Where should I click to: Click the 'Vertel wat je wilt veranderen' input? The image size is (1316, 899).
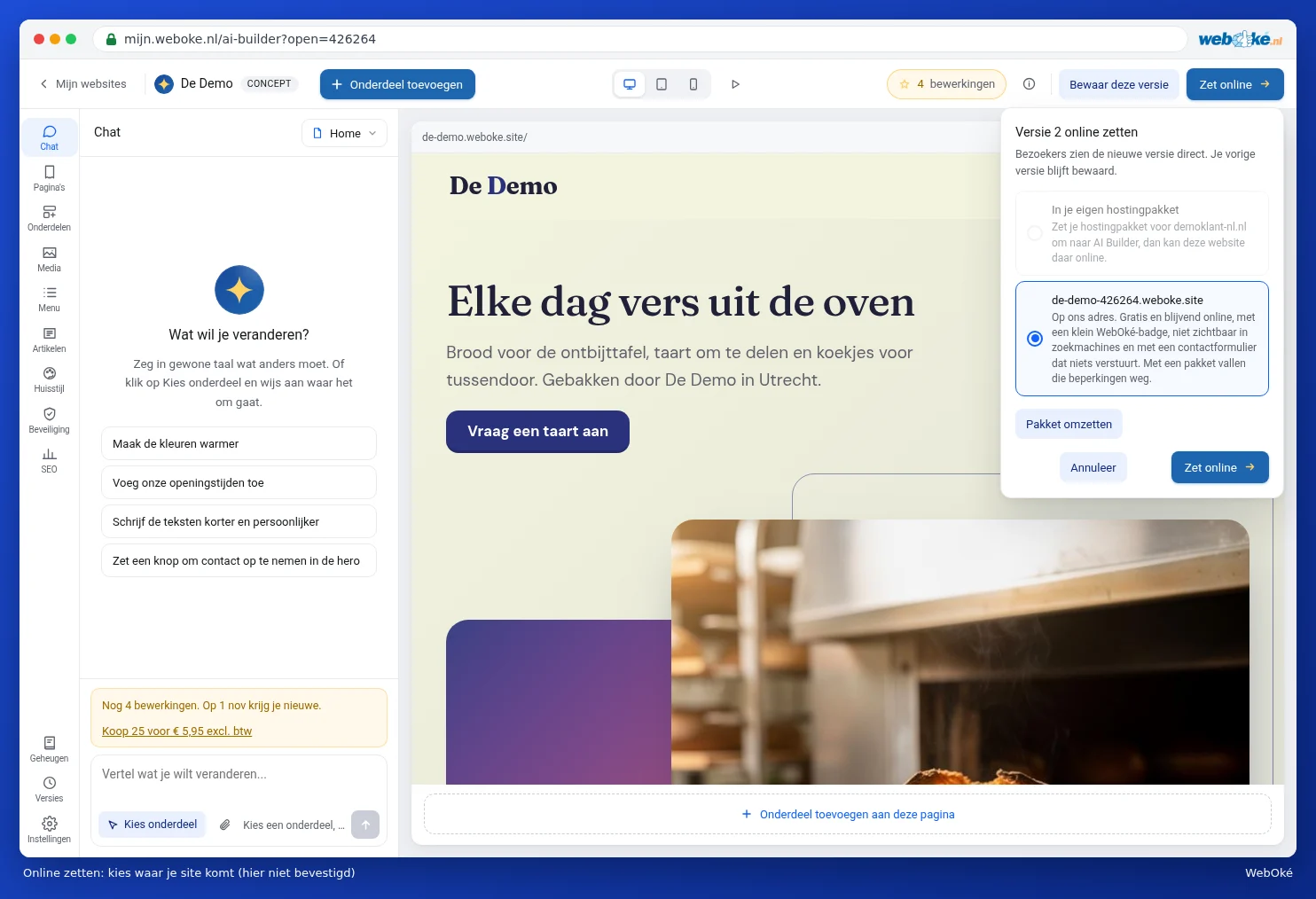[239, 775]
